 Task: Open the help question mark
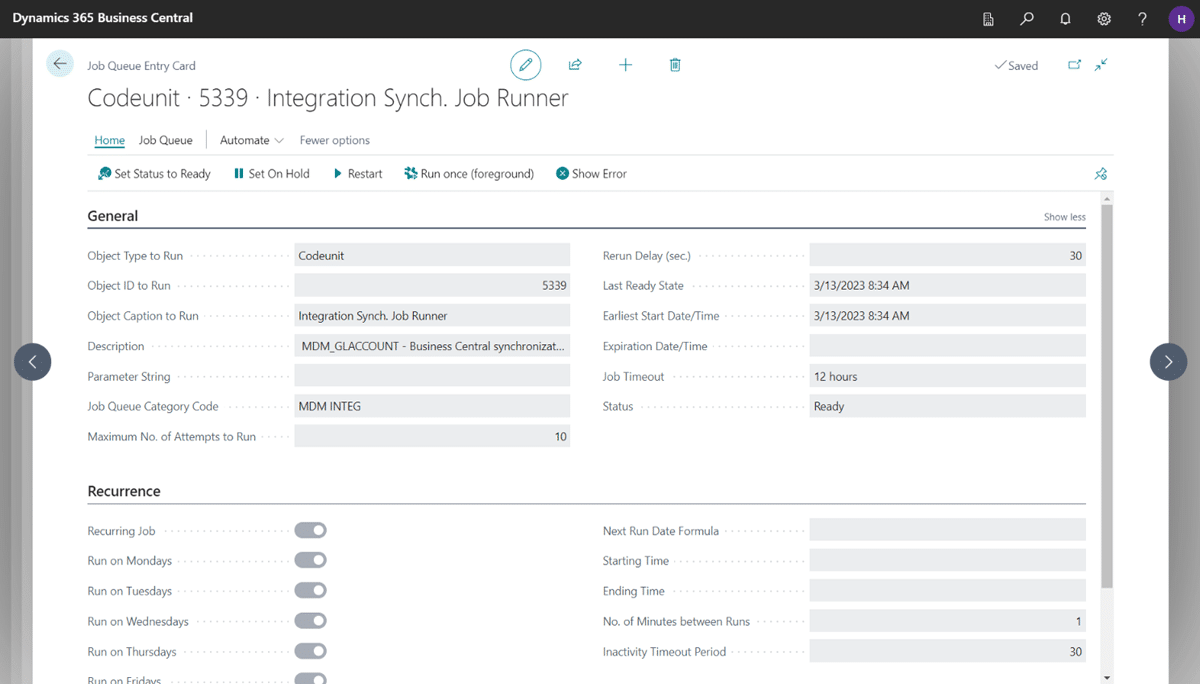click(x=1143, y=19)
